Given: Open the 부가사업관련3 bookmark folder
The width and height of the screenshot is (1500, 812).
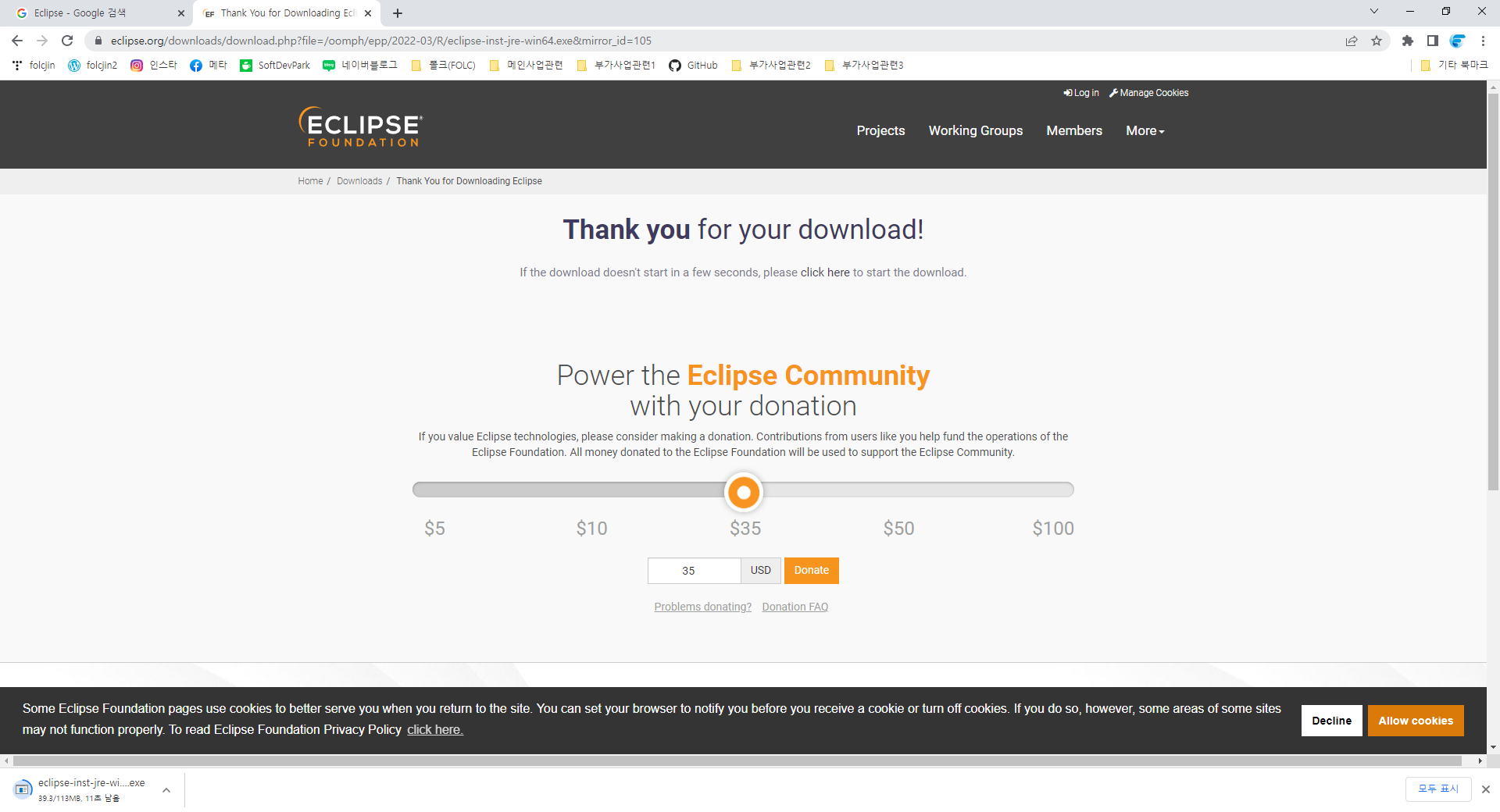Looking at the screenshot, I should [864, 66].
